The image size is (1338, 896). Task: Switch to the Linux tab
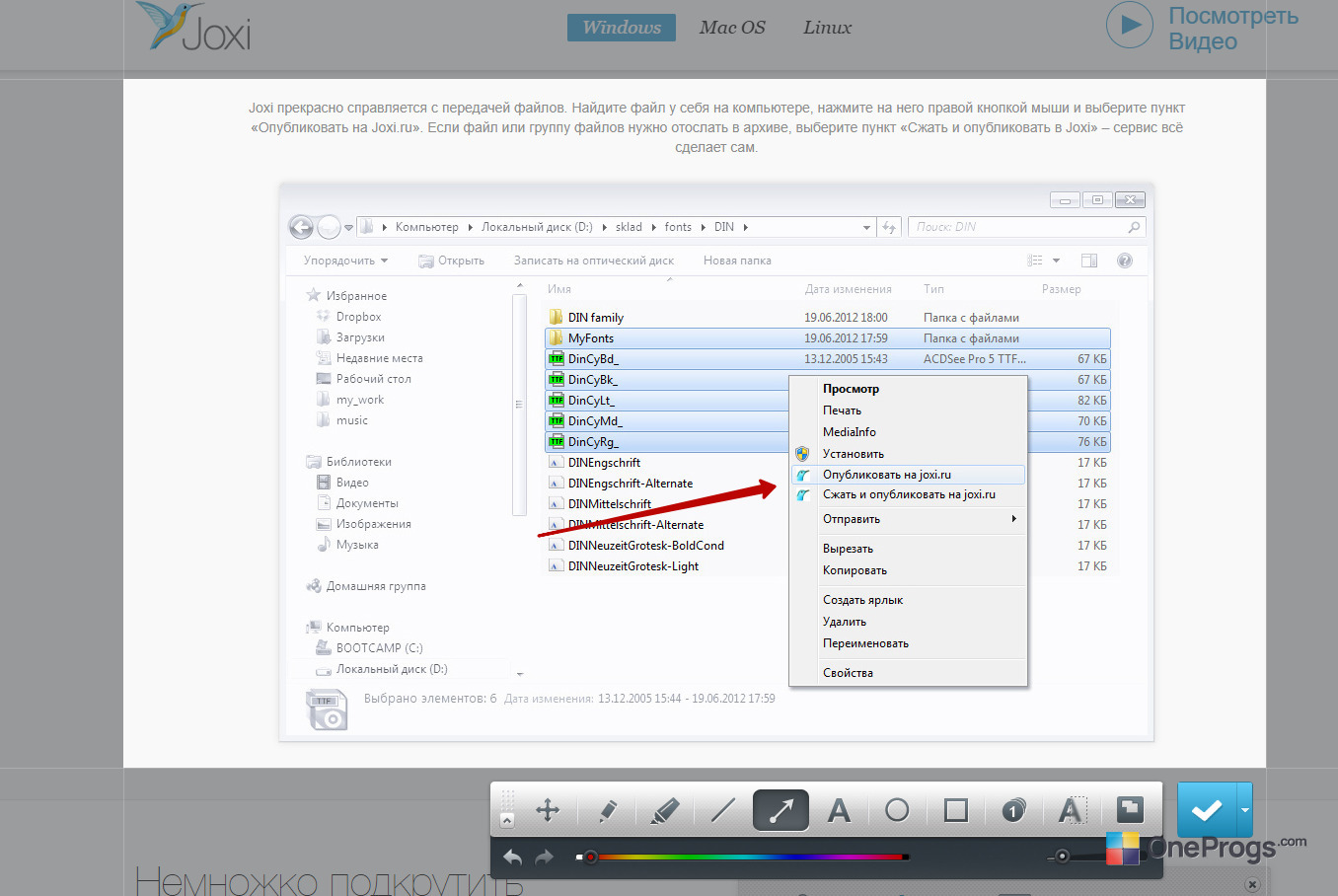coord(827,28)
